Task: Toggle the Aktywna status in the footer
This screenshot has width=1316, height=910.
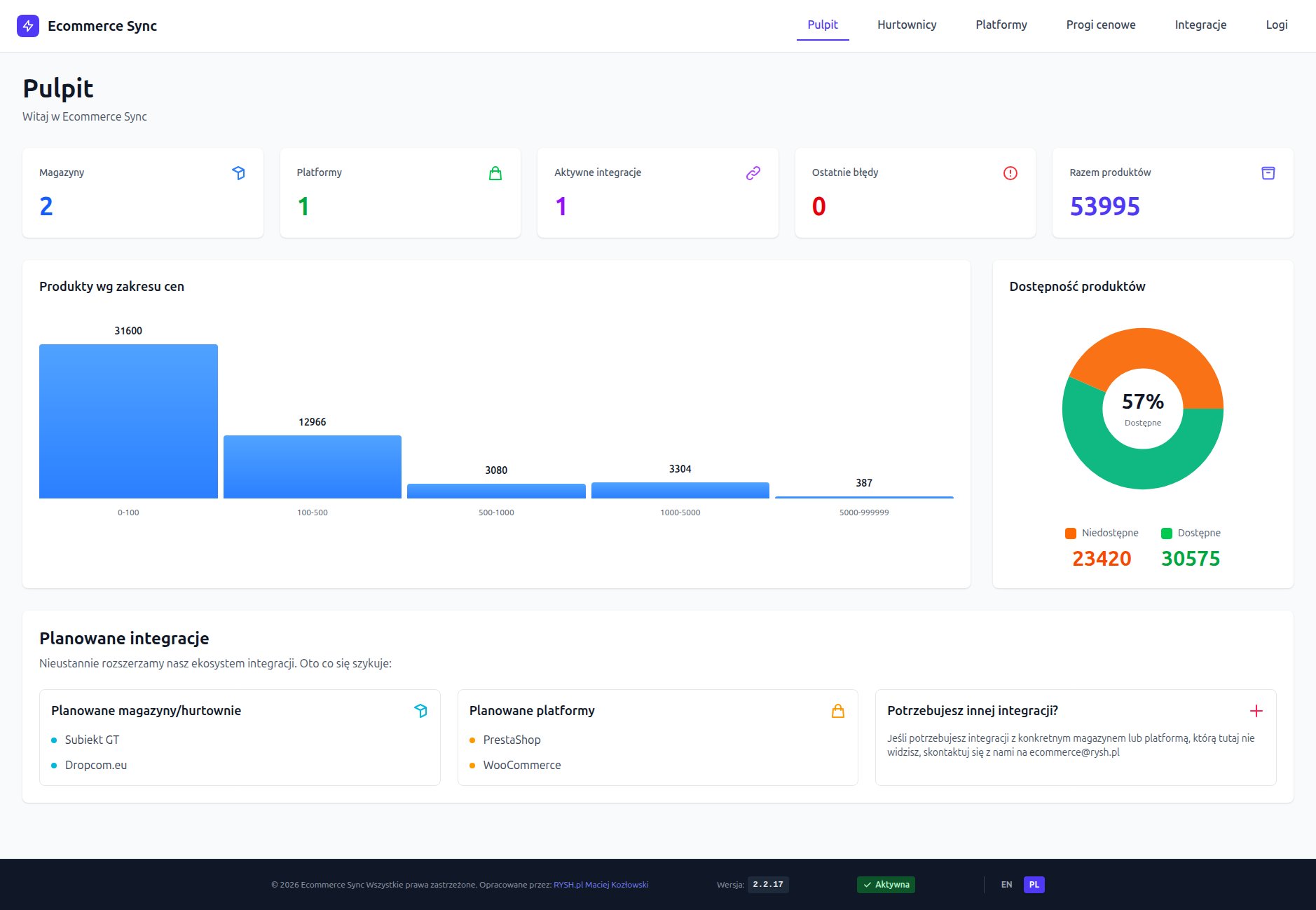Action: point(886,885)
